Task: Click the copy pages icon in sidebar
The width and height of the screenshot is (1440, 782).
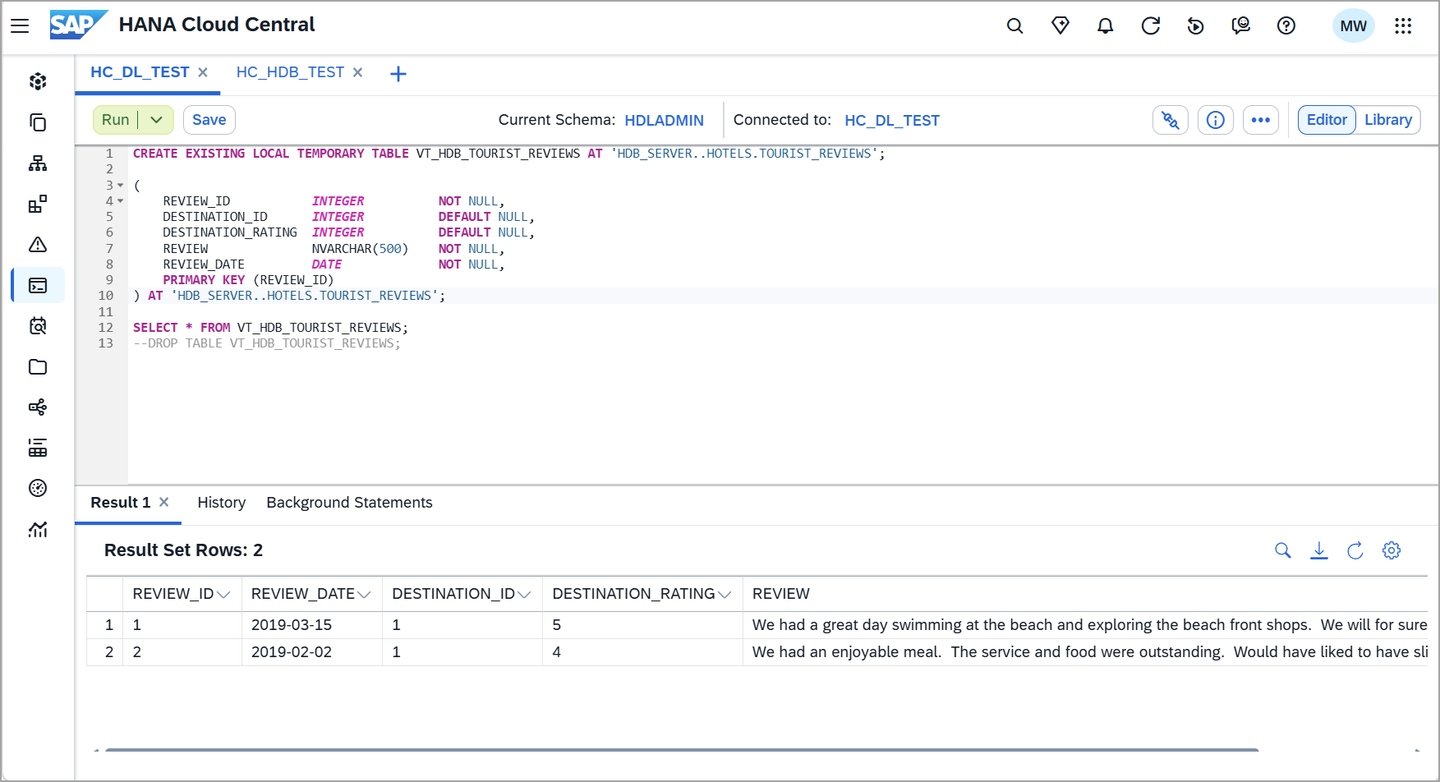Action: [x=38, y=122]
